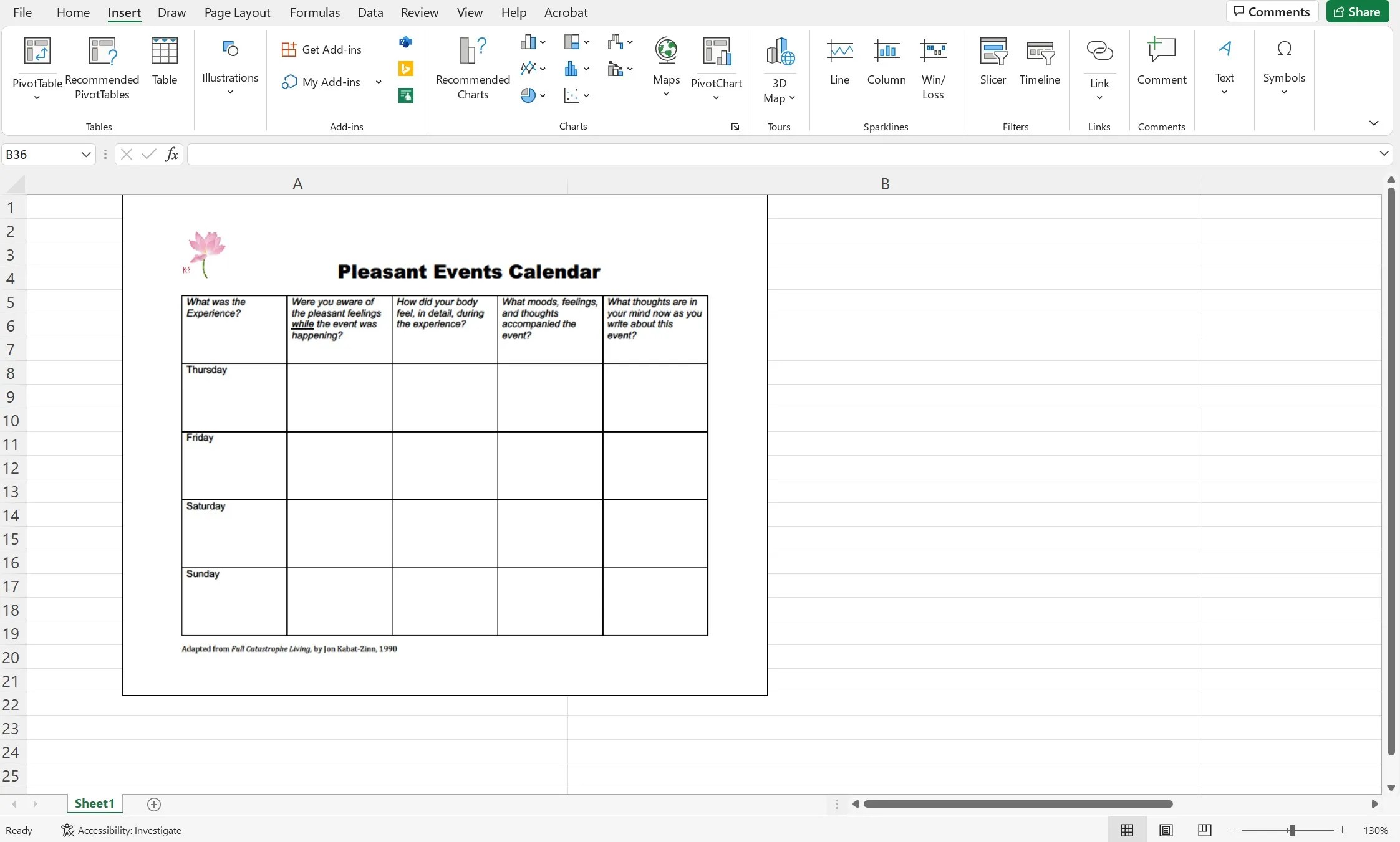Run Accessibility Investigate check
The width and height of the screenshot is (1400, 842).
pos(122,830)
